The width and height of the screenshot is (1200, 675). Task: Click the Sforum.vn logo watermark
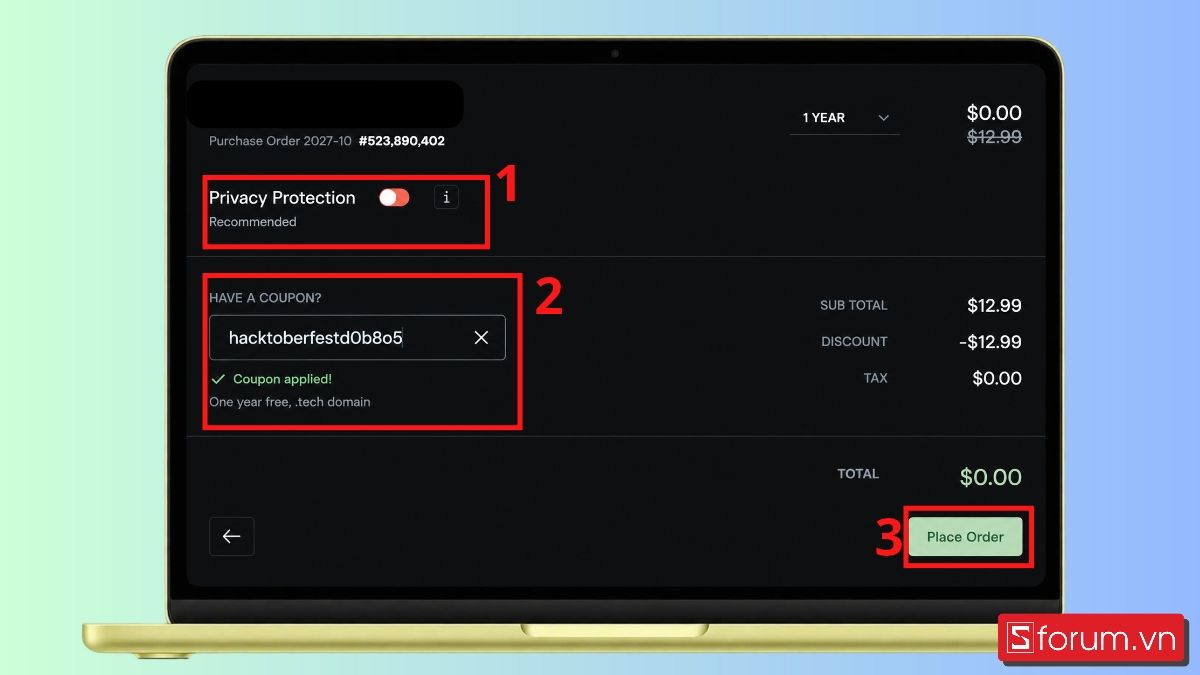pos(1092,639)
